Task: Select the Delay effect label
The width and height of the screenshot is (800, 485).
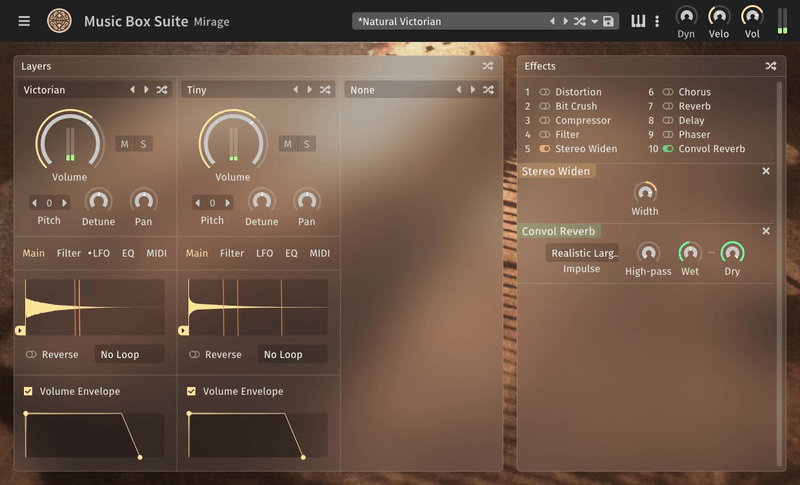Action: (691, 120)
